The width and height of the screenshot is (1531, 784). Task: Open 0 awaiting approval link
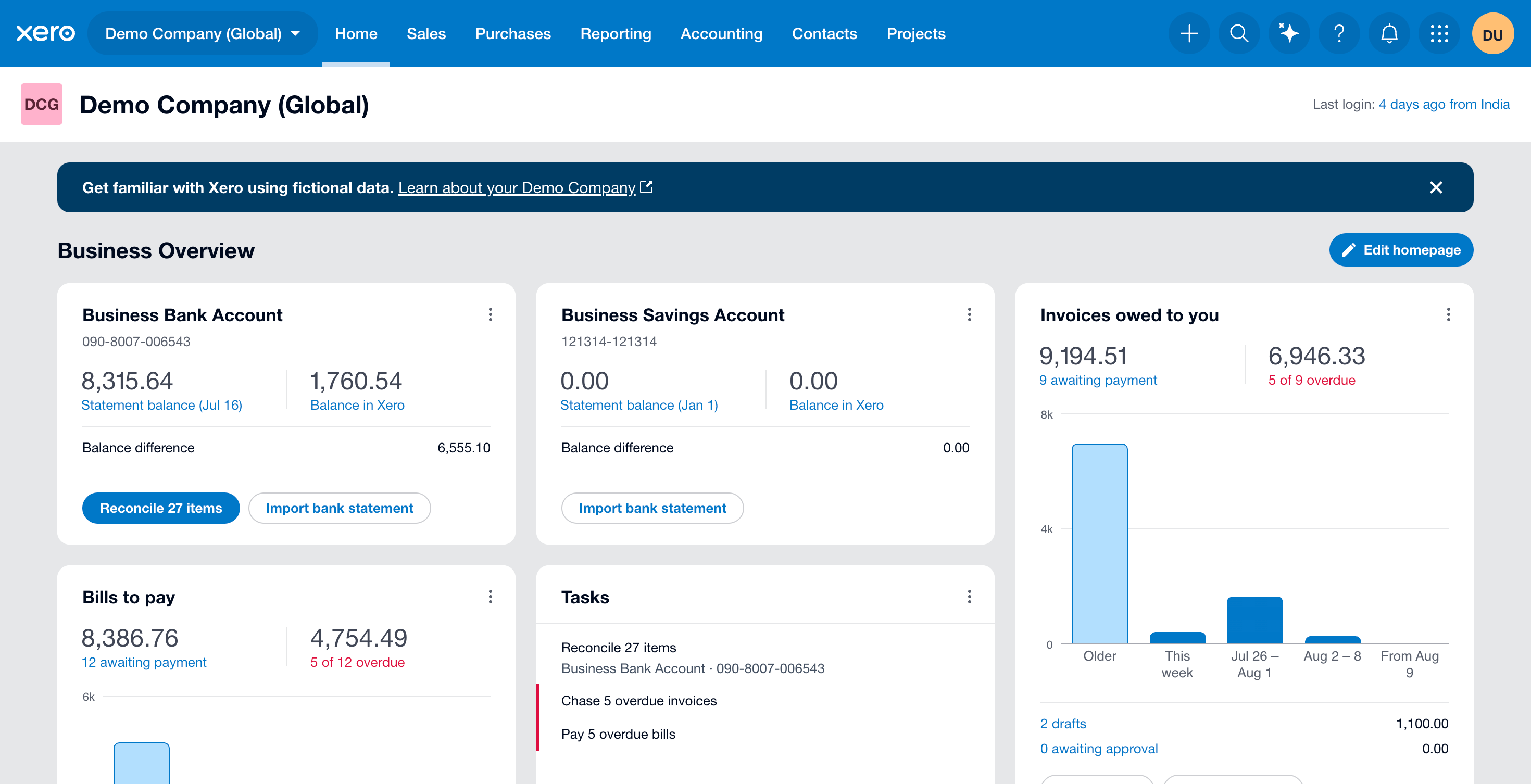(x=1099, y=749)
